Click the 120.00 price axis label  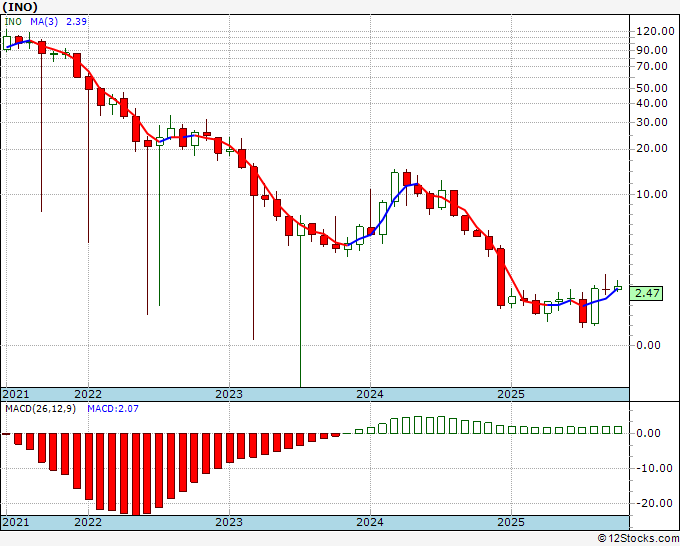(655, 31)
